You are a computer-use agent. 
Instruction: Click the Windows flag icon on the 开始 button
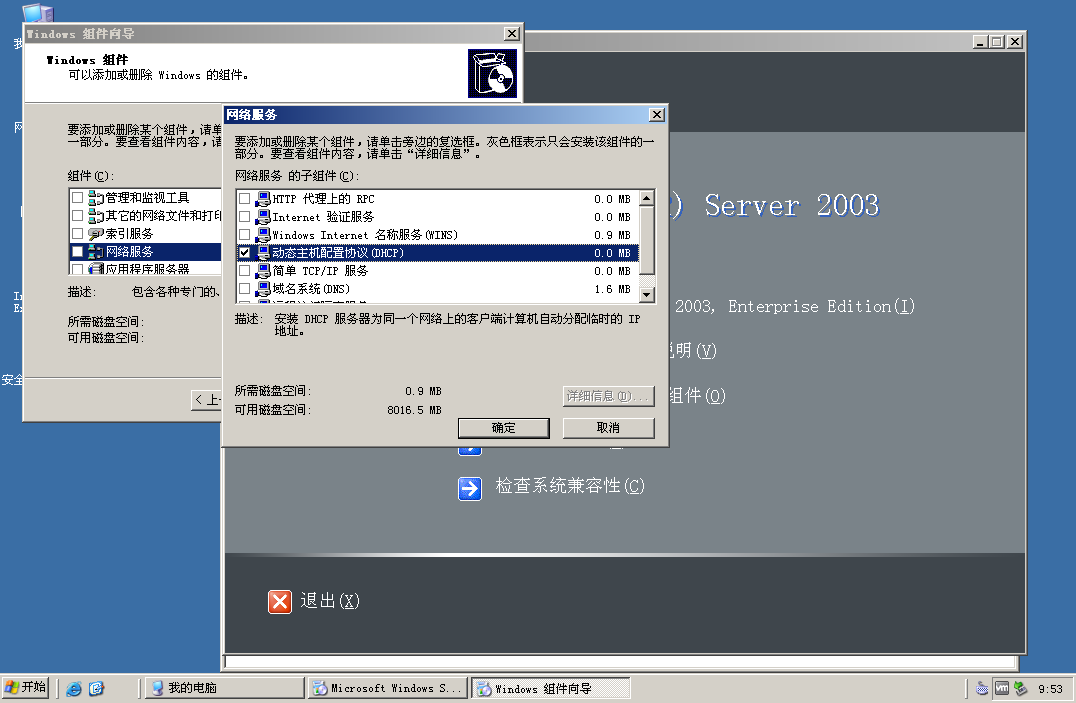11,687
